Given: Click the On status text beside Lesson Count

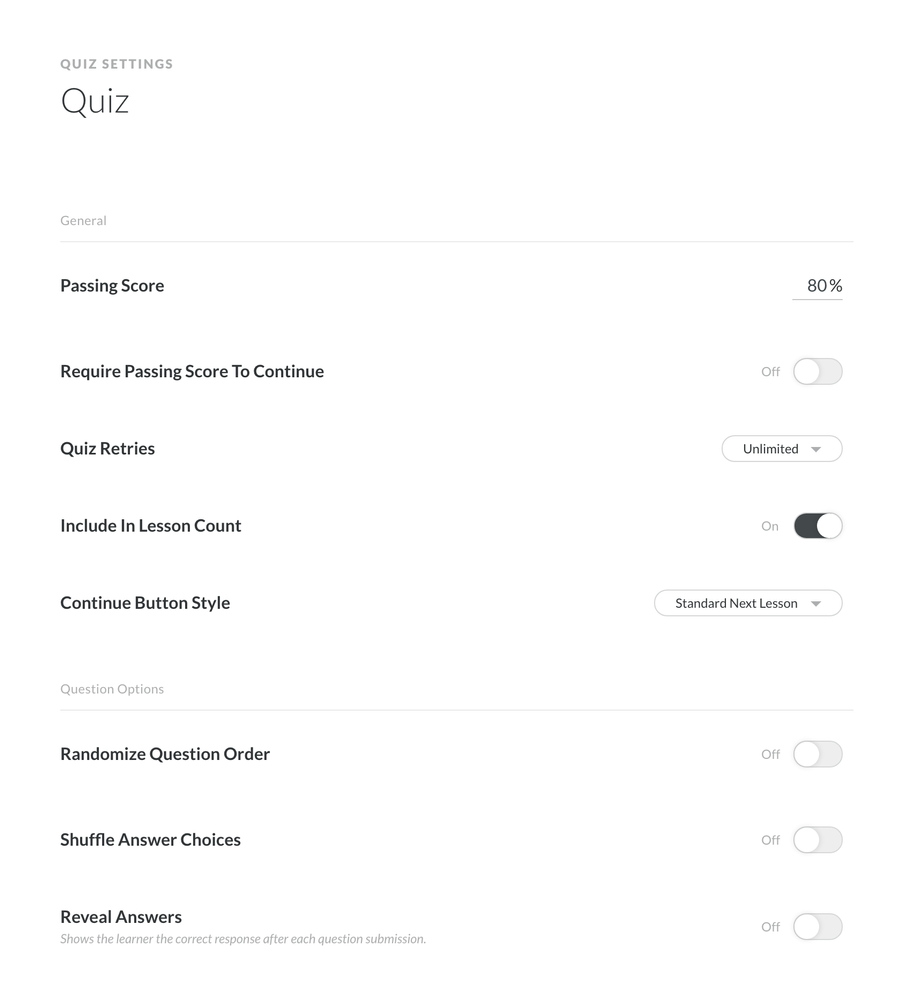Looking at the screenshot, I should 769,526.
